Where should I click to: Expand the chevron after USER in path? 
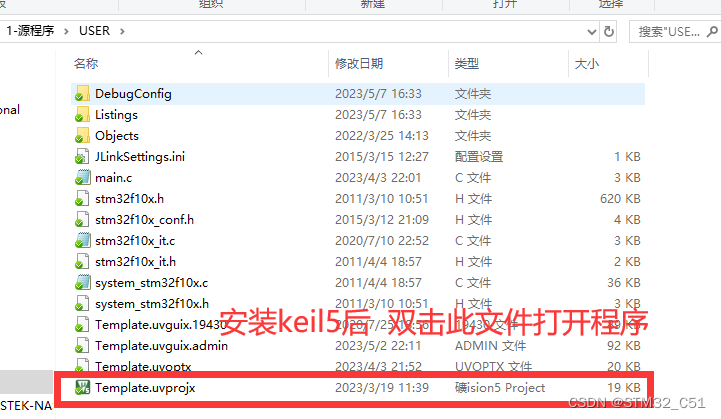click(x=122, y=31)
